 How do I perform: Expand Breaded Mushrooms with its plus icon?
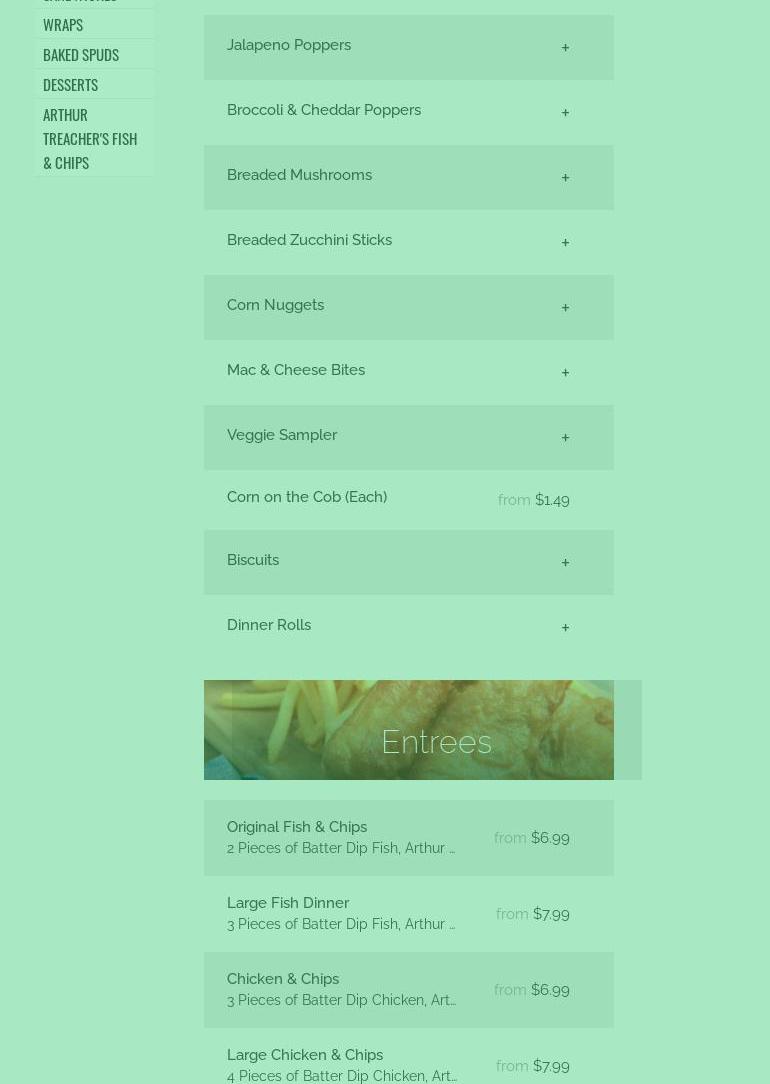[565, 178]
